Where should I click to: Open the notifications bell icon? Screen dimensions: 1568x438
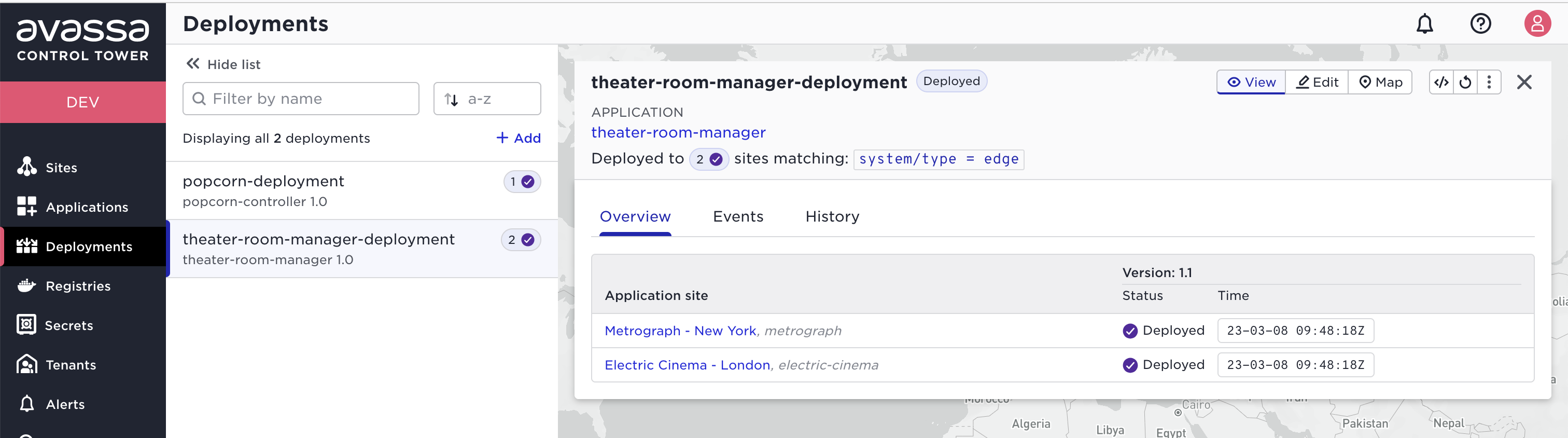[x=1424, y=24]
